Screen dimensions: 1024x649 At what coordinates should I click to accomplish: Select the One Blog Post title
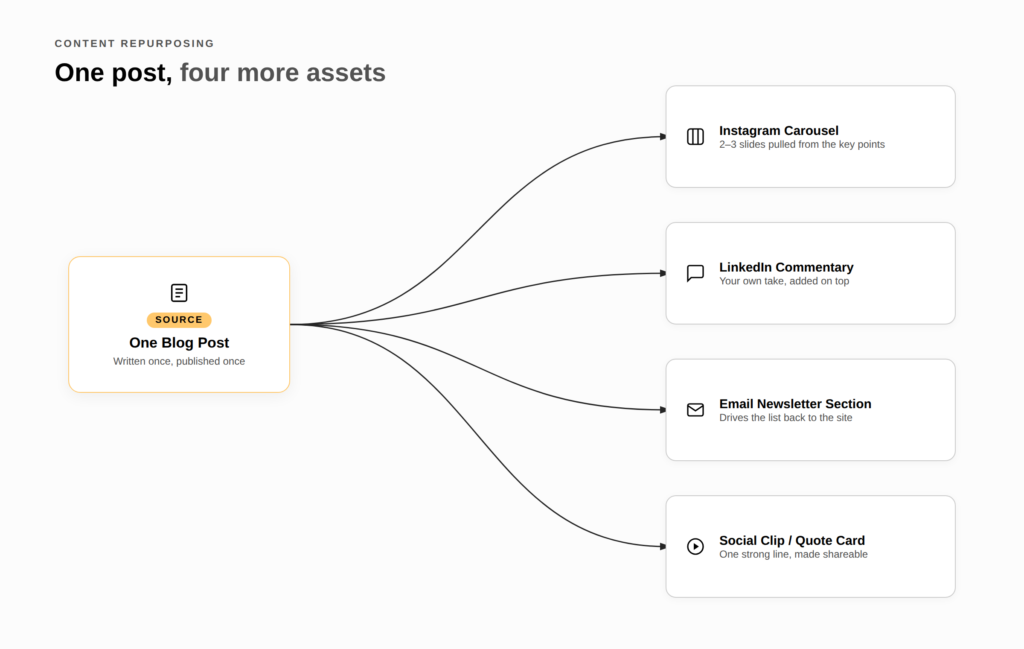179,343
